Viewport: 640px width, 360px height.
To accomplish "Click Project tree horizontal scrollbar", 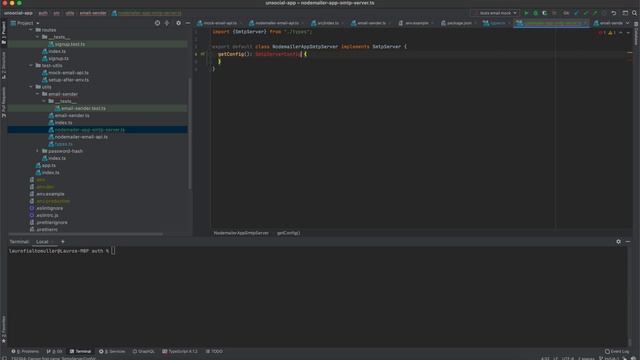I will pyautogui.click(x=86, y=234).
